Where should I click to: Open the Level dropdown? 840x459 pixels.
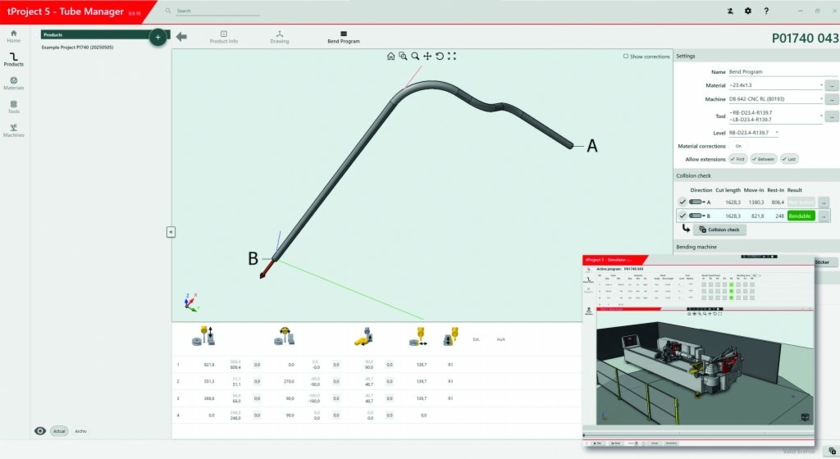click(776, 132)
